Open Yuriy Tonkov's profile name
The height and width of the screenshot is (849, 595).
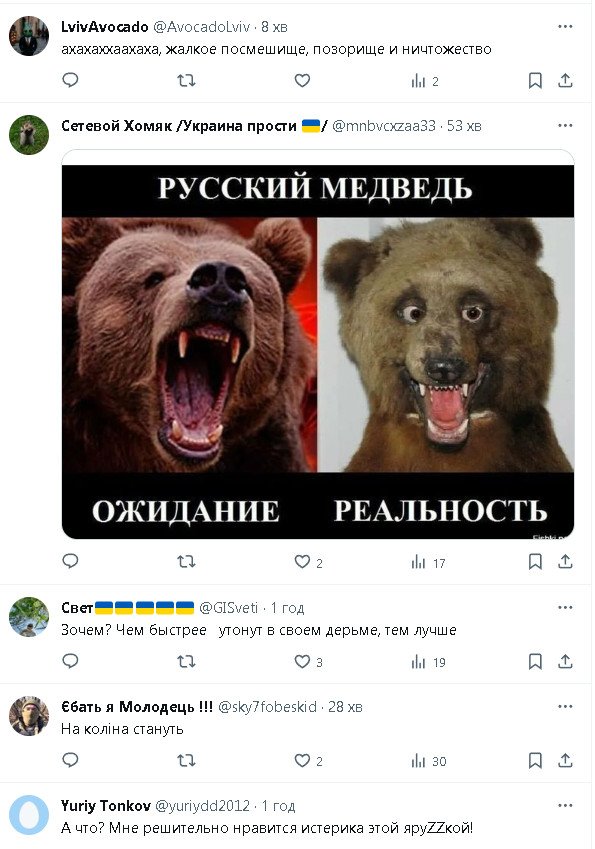coord(106,806)
